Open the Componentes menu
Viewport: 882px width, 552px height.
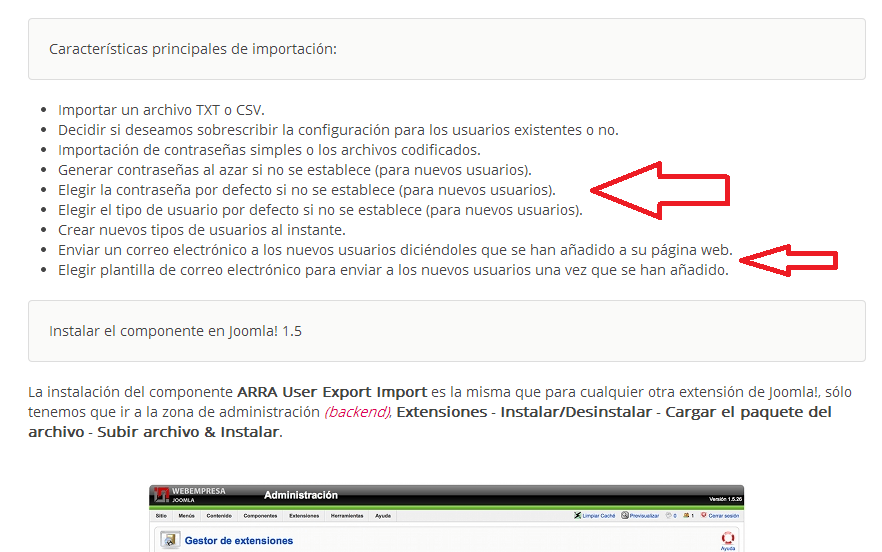(x=260, y=515)
